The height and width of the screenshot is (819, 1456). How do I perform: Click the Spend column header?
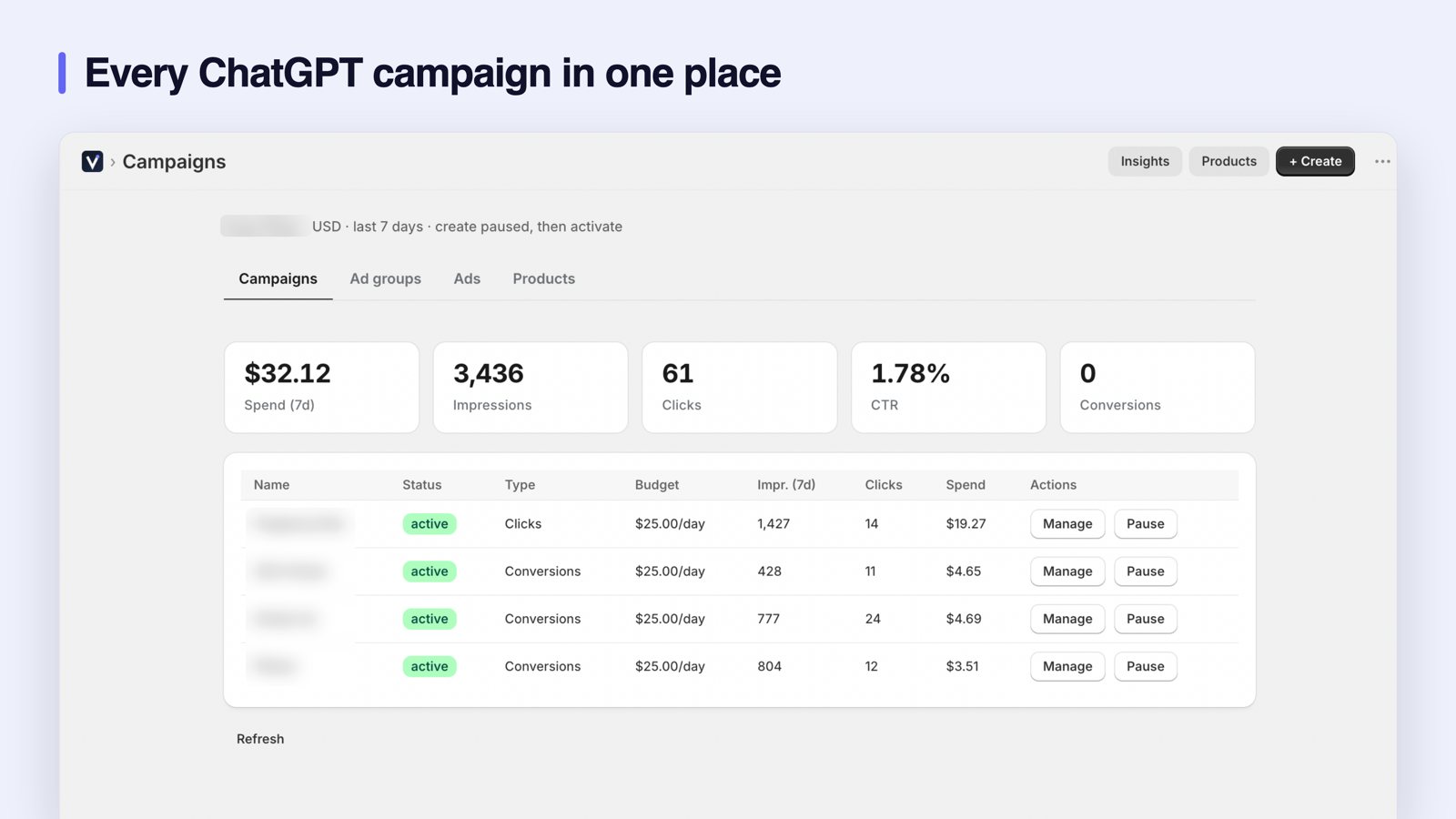966,485
